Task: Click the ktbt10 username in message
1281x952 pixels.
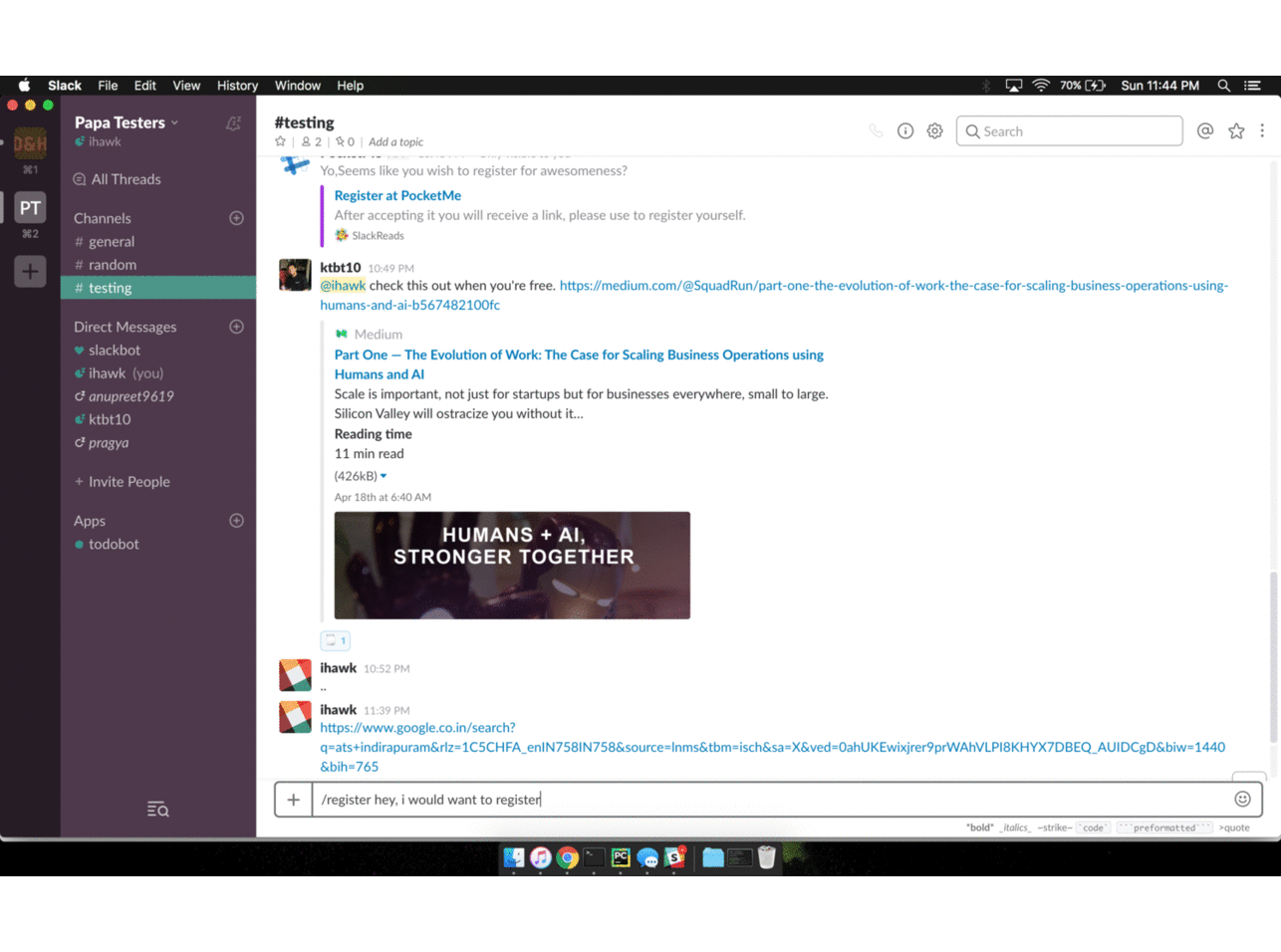Action: click(340, 268)
